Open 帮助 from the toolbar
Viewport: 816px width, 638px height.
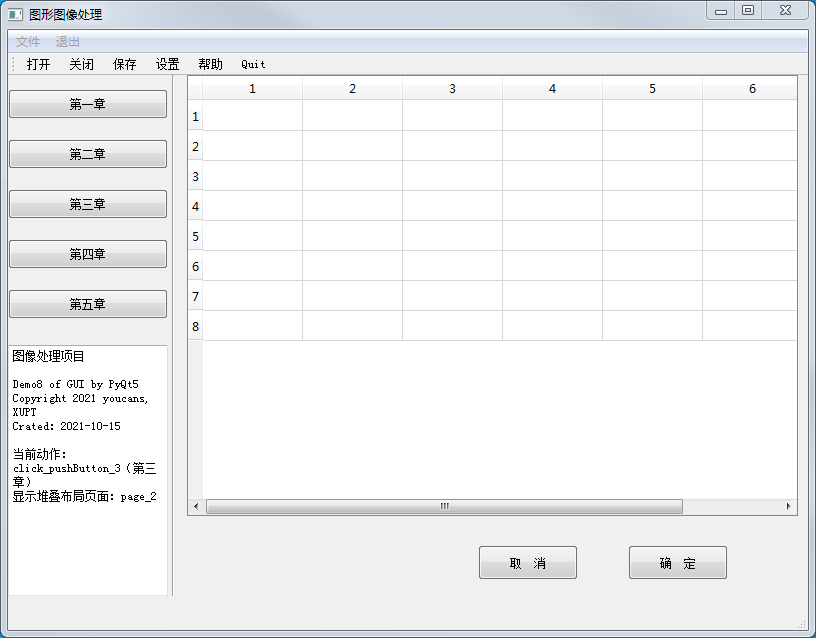[210, 64]
